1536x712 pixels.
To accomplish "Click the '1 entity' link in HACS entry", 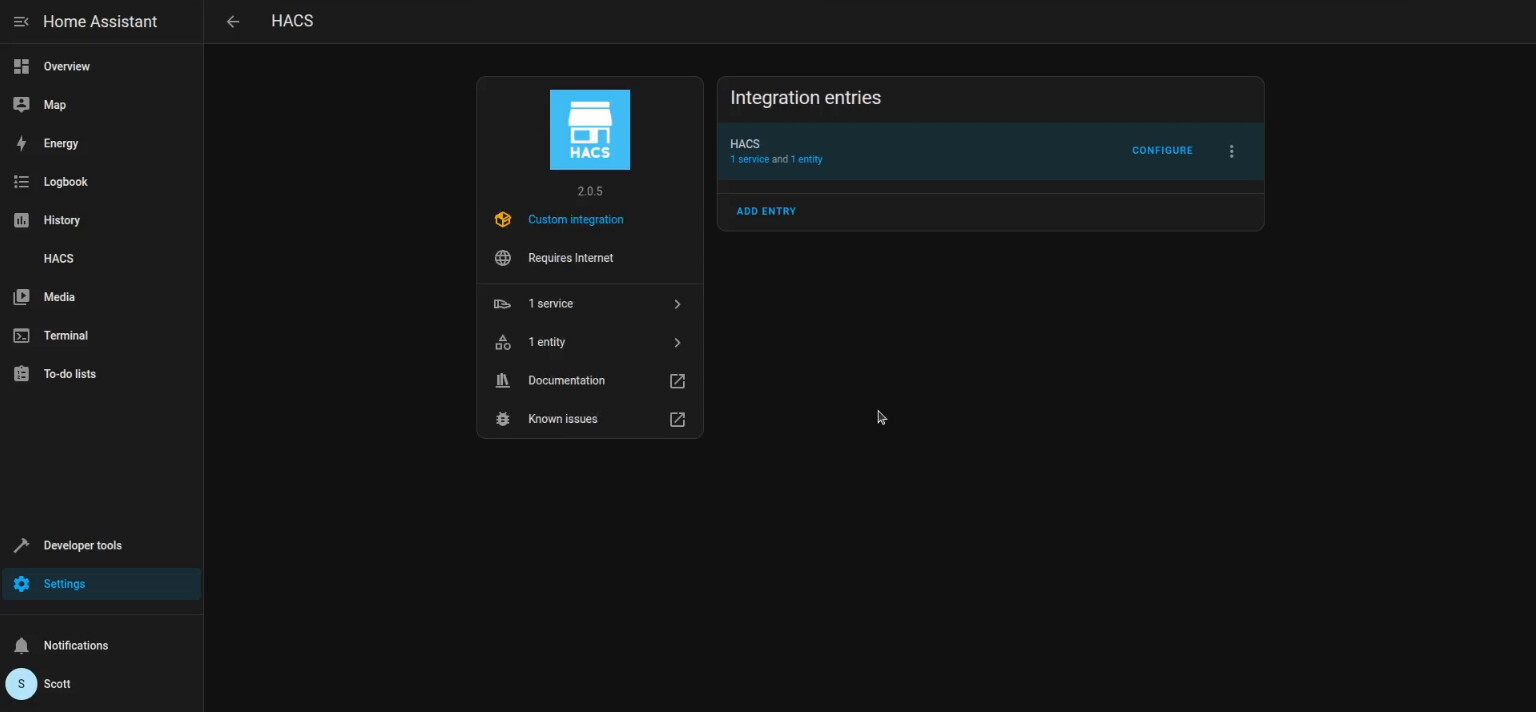I will pyautogui.click(x=807, y=160).
